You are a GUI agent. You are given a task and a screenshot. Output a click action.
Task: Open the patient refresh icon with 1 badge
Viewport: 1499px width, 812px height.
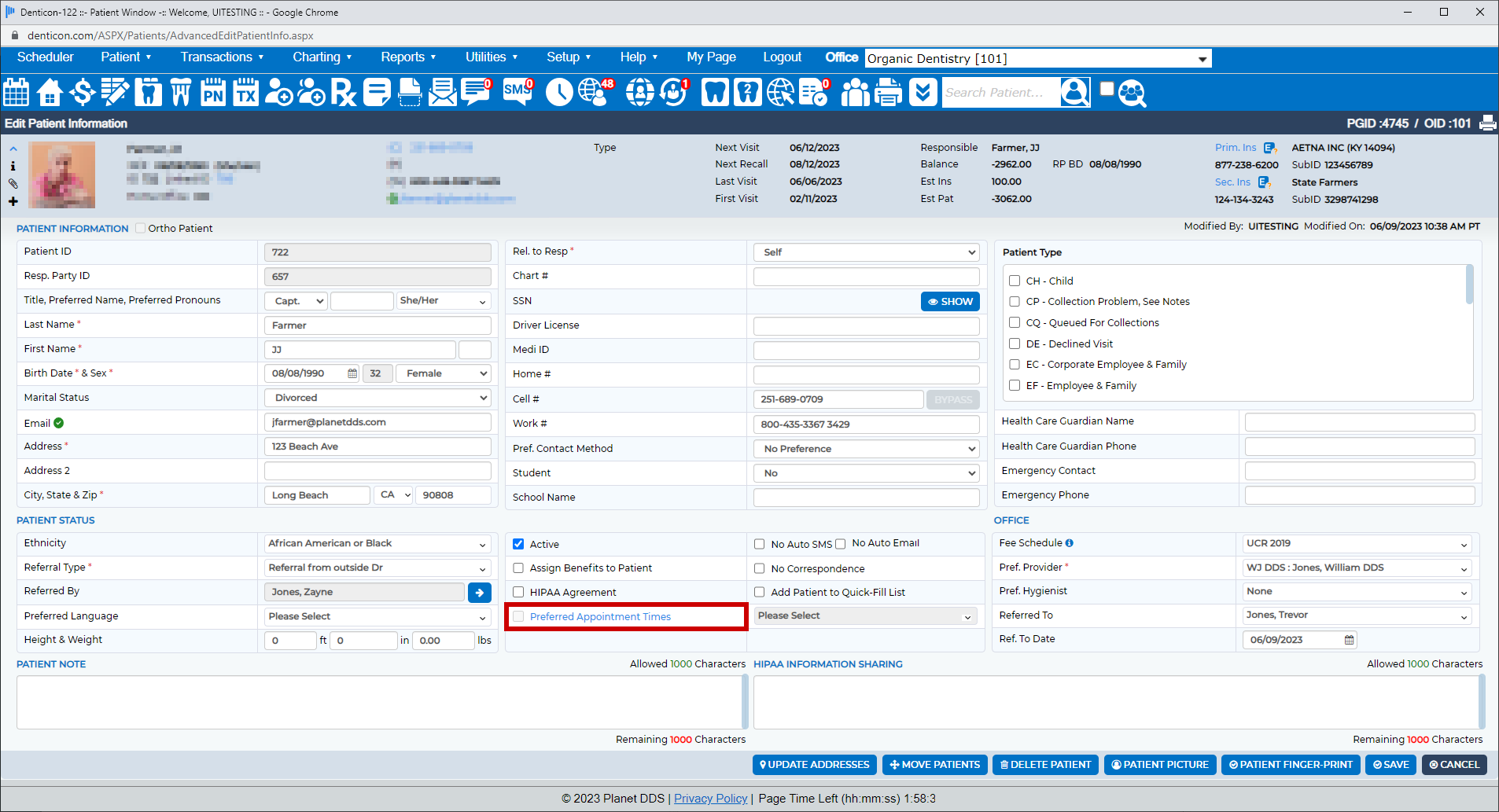point(674,92)
